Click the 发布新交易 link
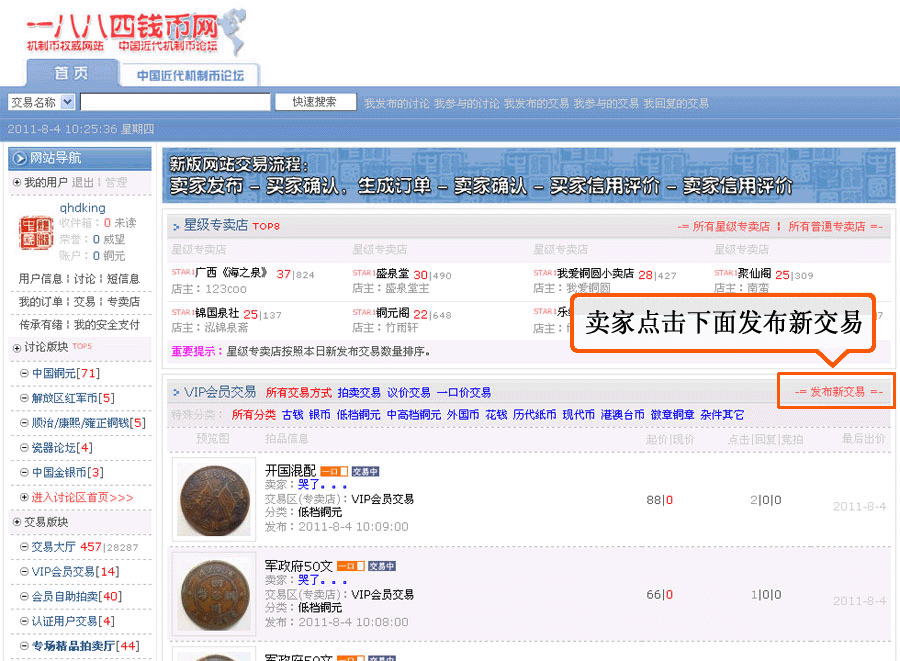This screenshot has width=900, height=661. click(837, 392)
